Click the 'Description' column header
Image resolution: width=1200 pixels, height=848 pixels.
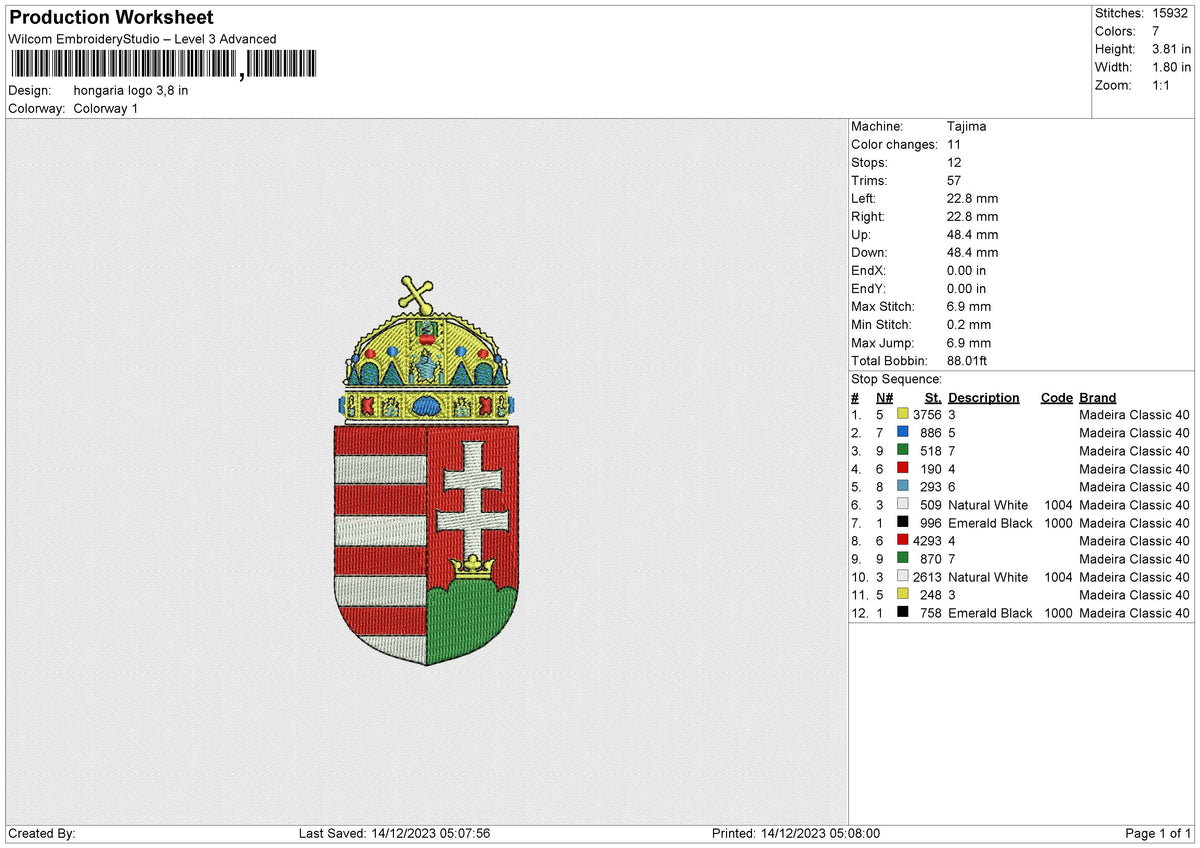click(x=984, y=397)
